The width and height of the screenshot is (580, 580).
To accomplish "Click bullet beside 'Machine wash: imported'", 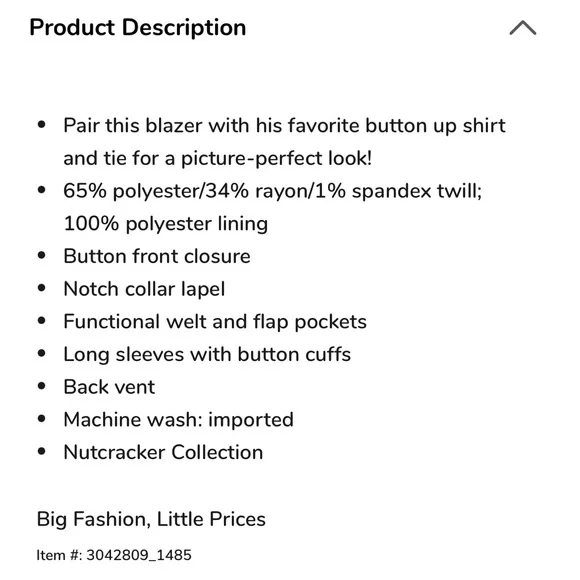I will click(x=42, y=419).
